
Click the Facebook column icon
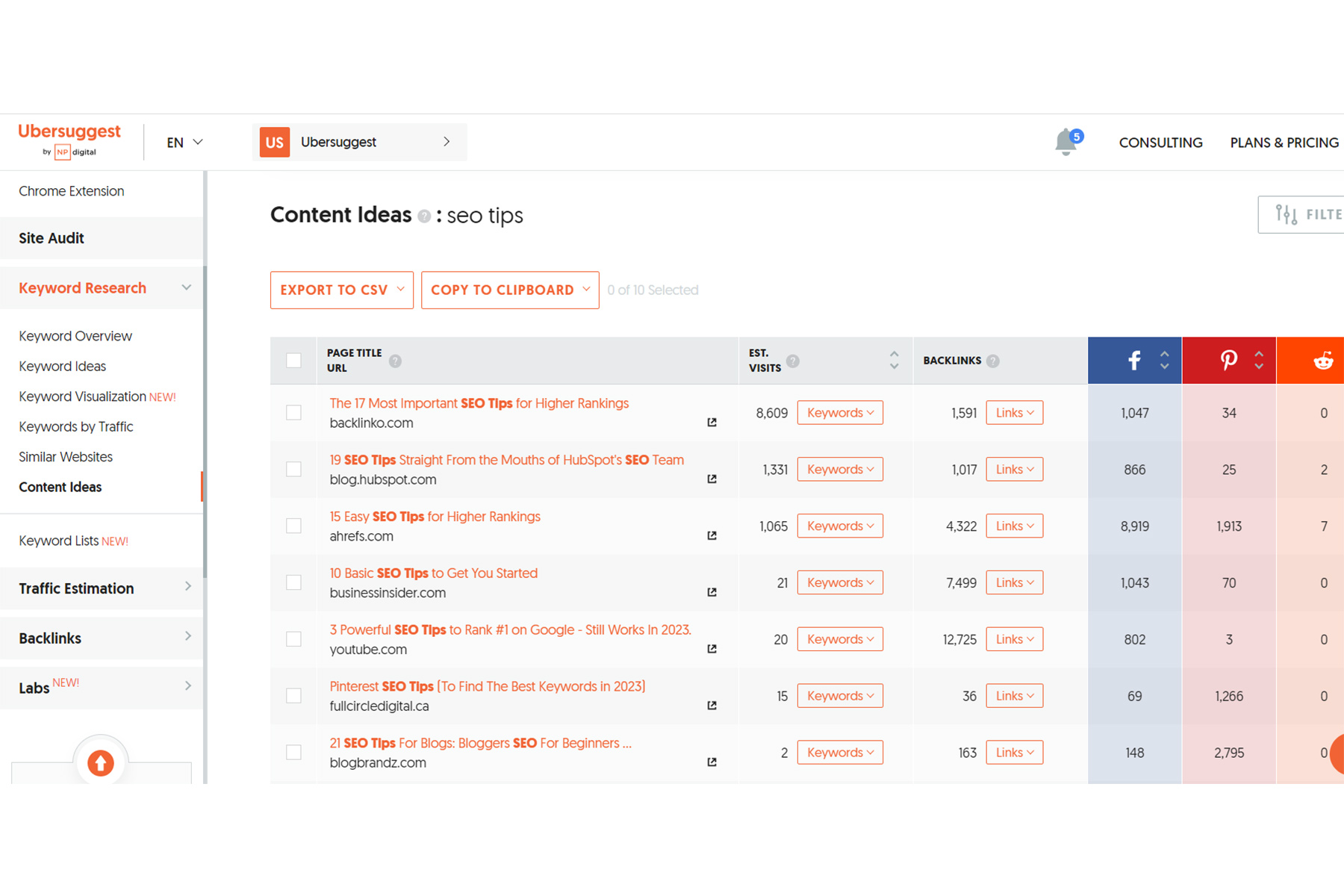click(1134, 361)
